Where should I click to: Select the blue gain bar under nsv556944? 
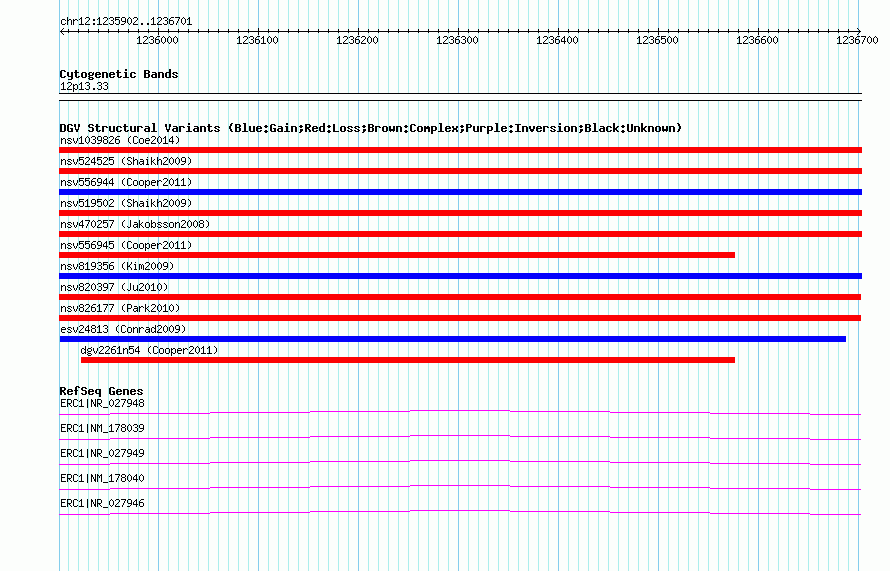point(460,192)
